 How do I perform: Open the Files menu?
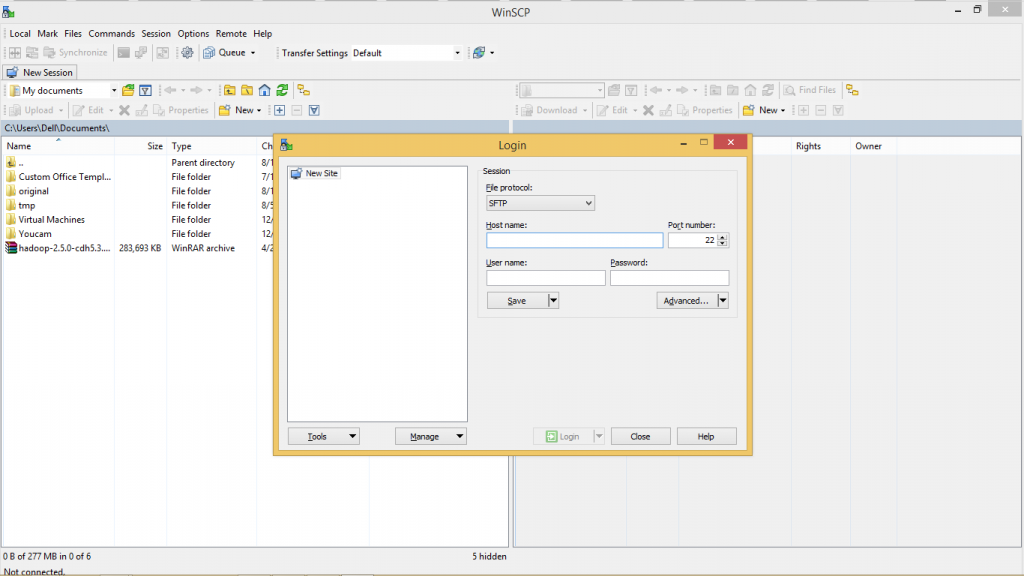(72, 33)
